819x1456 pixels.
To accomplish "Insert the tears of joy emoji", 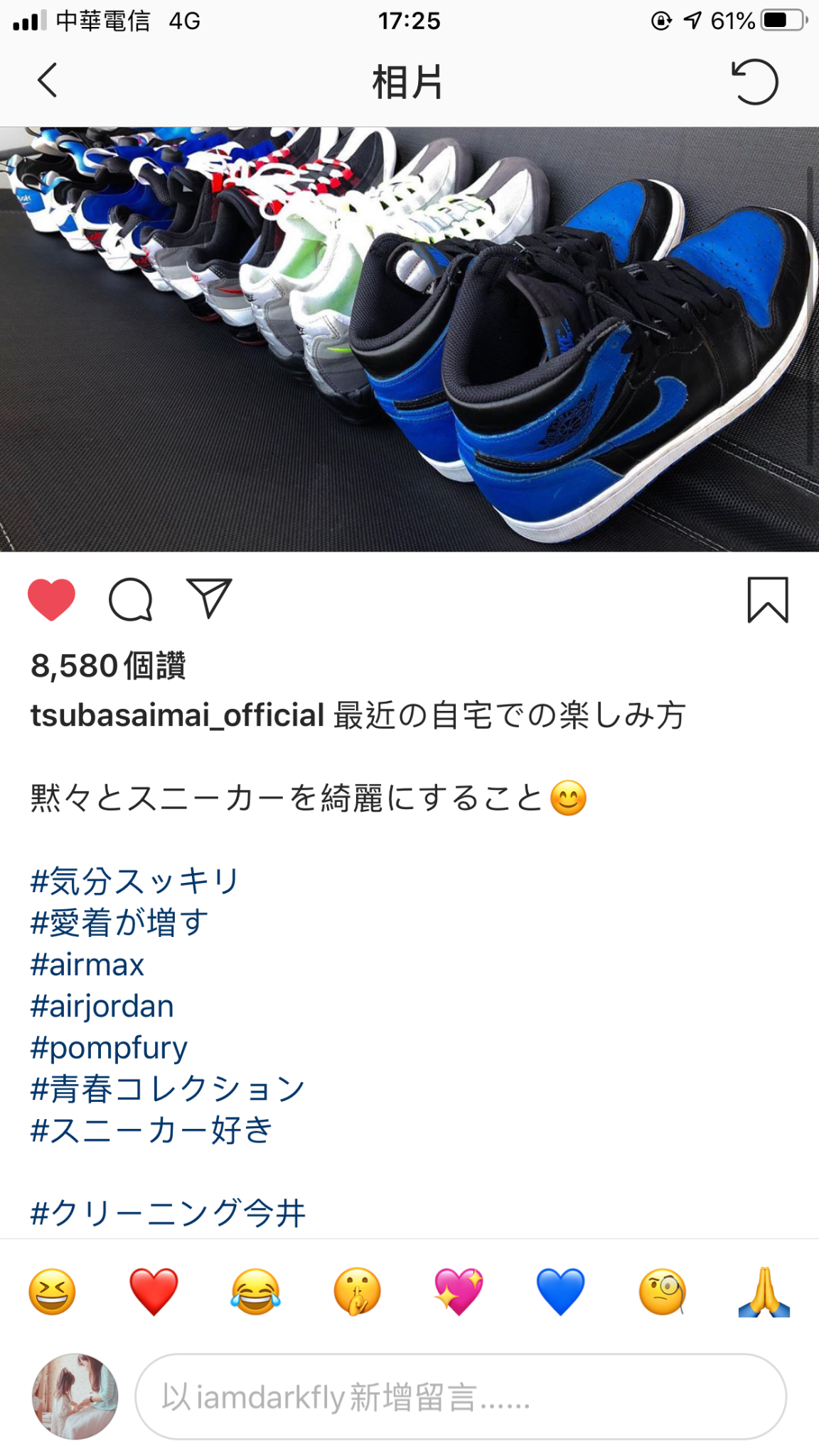I will pyautogui.click(x=256, y=1291).
